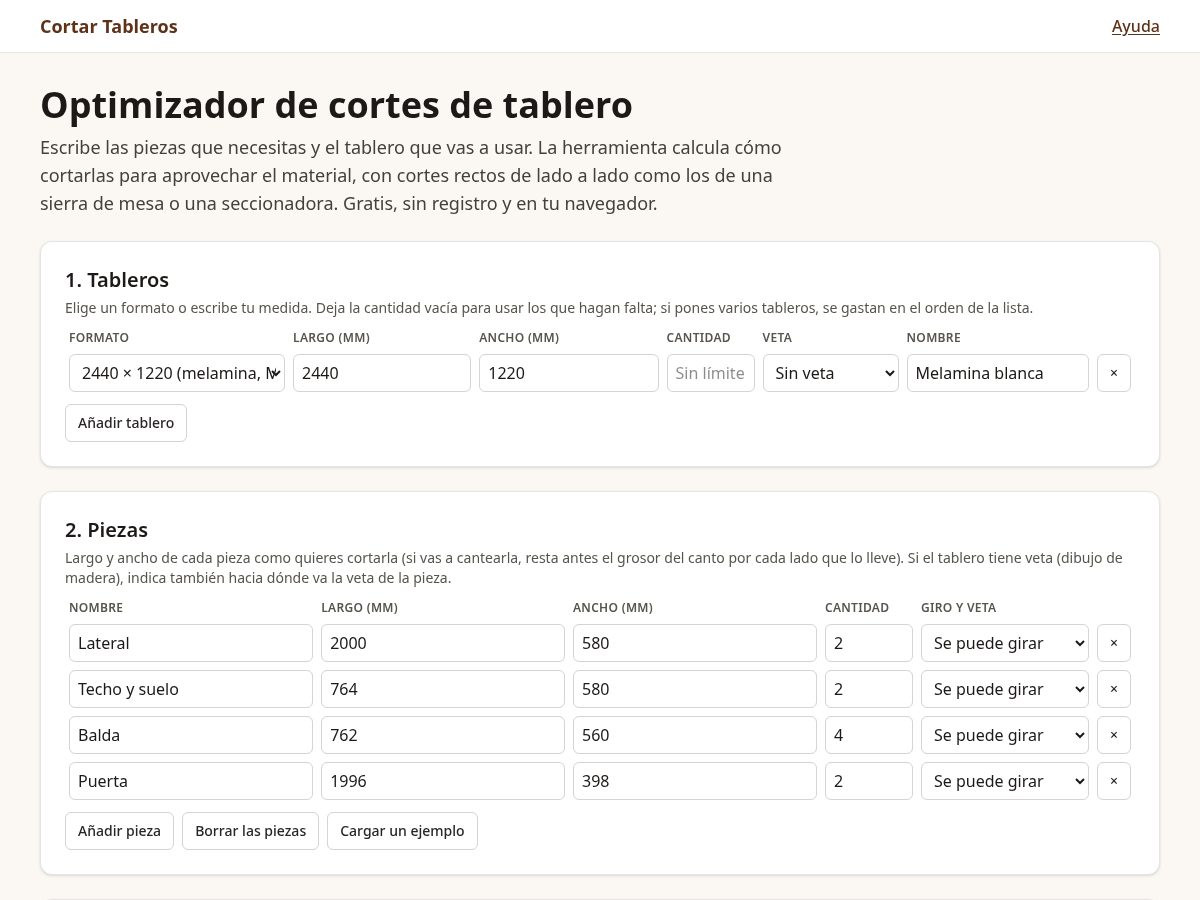Focus the board Ancho field showing 1220
The image size is (1200, 900).
click(x=569, y=373)
